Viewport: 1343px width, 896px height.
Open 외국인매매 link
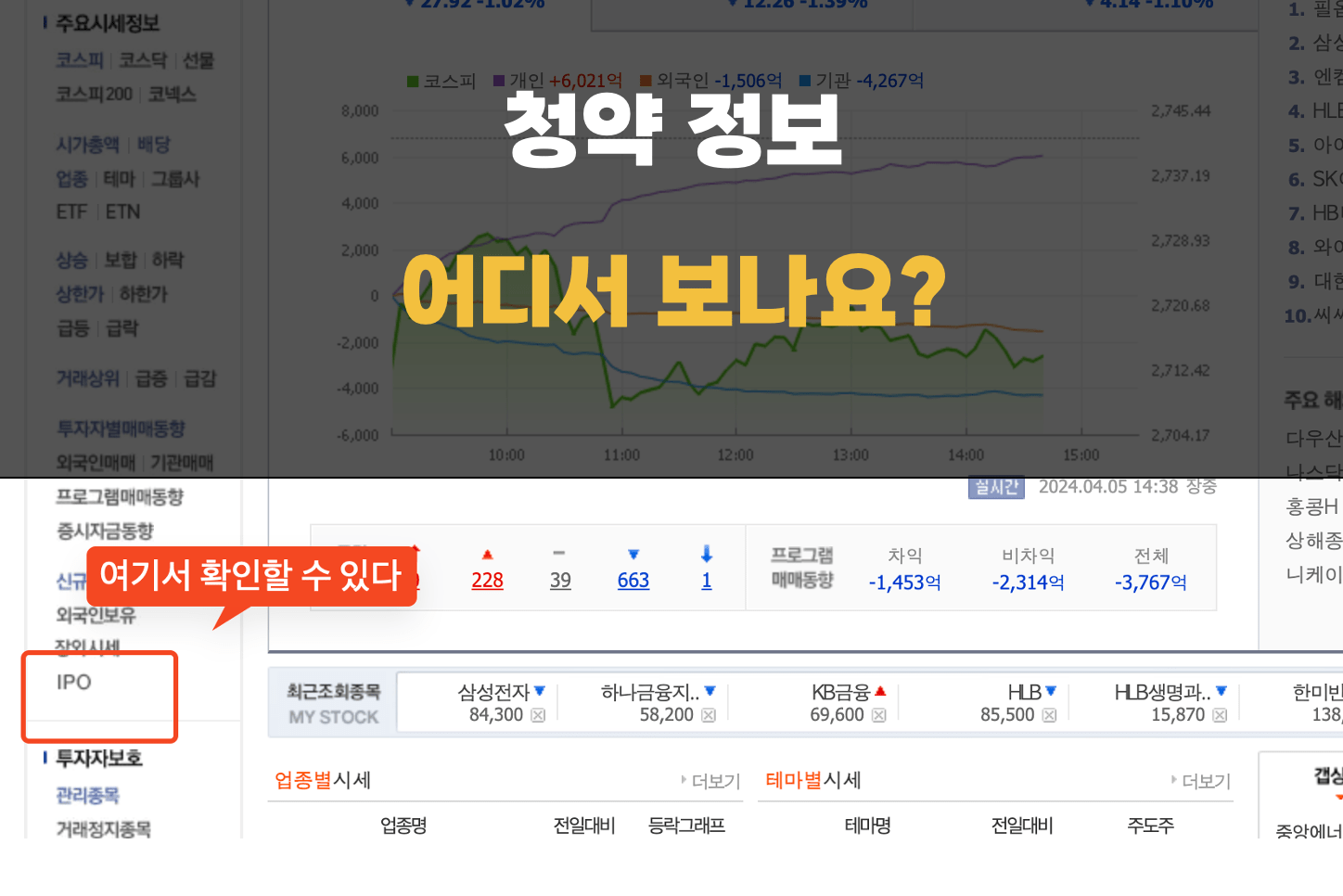point(96,463)
